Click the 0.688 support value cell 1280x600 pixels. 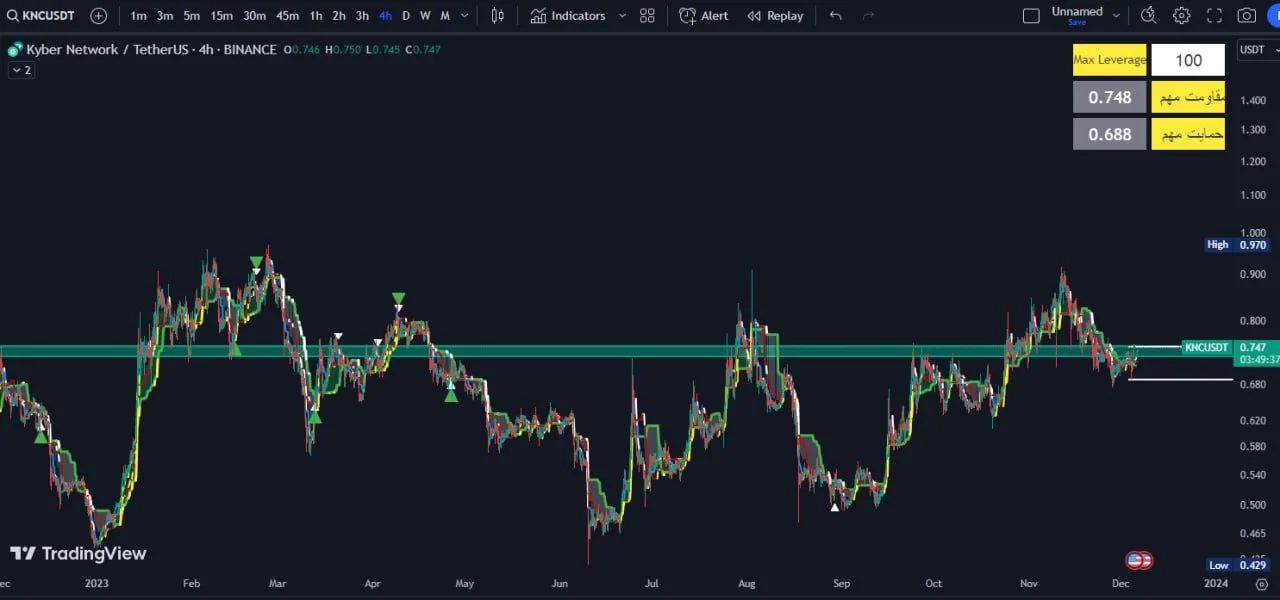[1109, 134]
